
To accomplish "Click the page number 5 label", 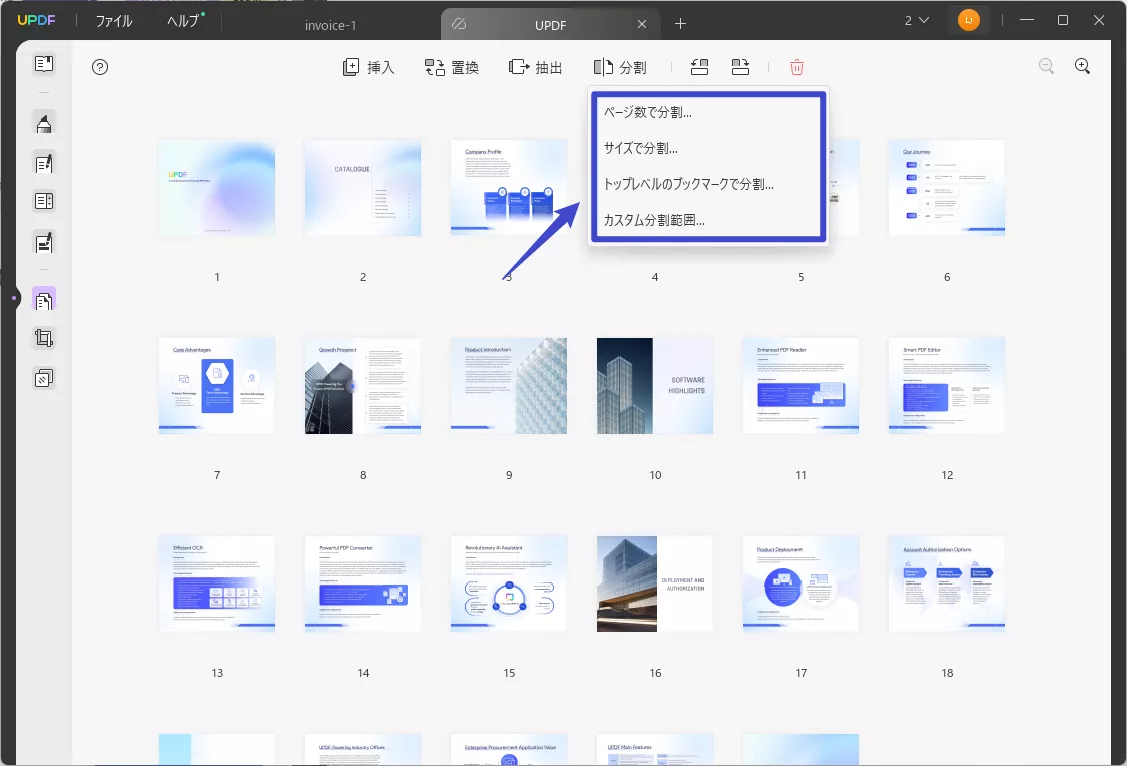I will pos(801,277).
